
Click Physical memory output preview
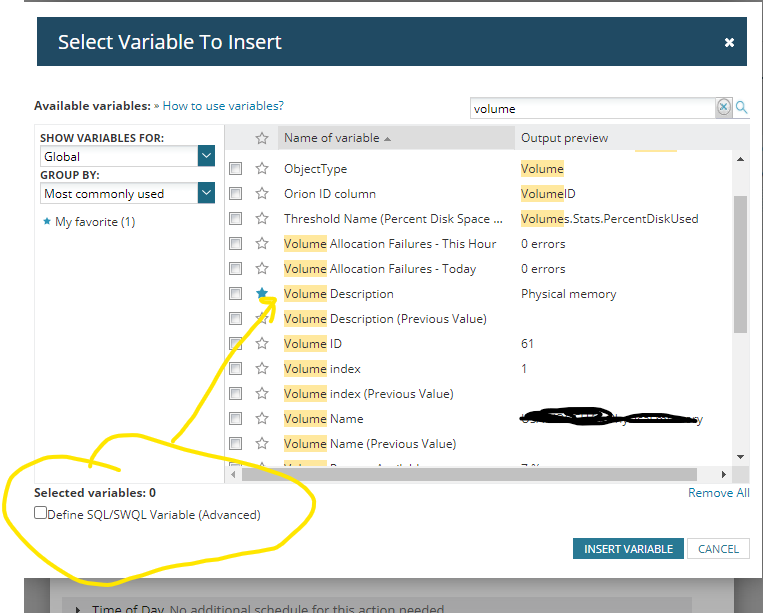pyautogui.click(x=568, y=294)
